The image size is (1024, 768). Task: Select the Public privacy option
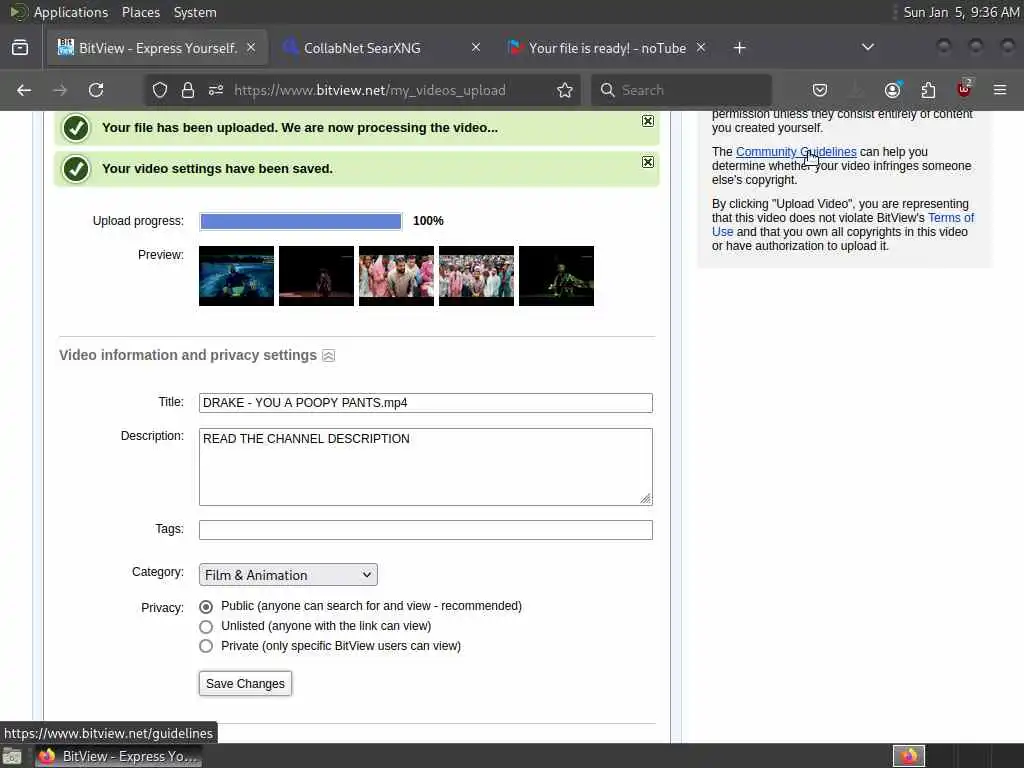(206, 607)
